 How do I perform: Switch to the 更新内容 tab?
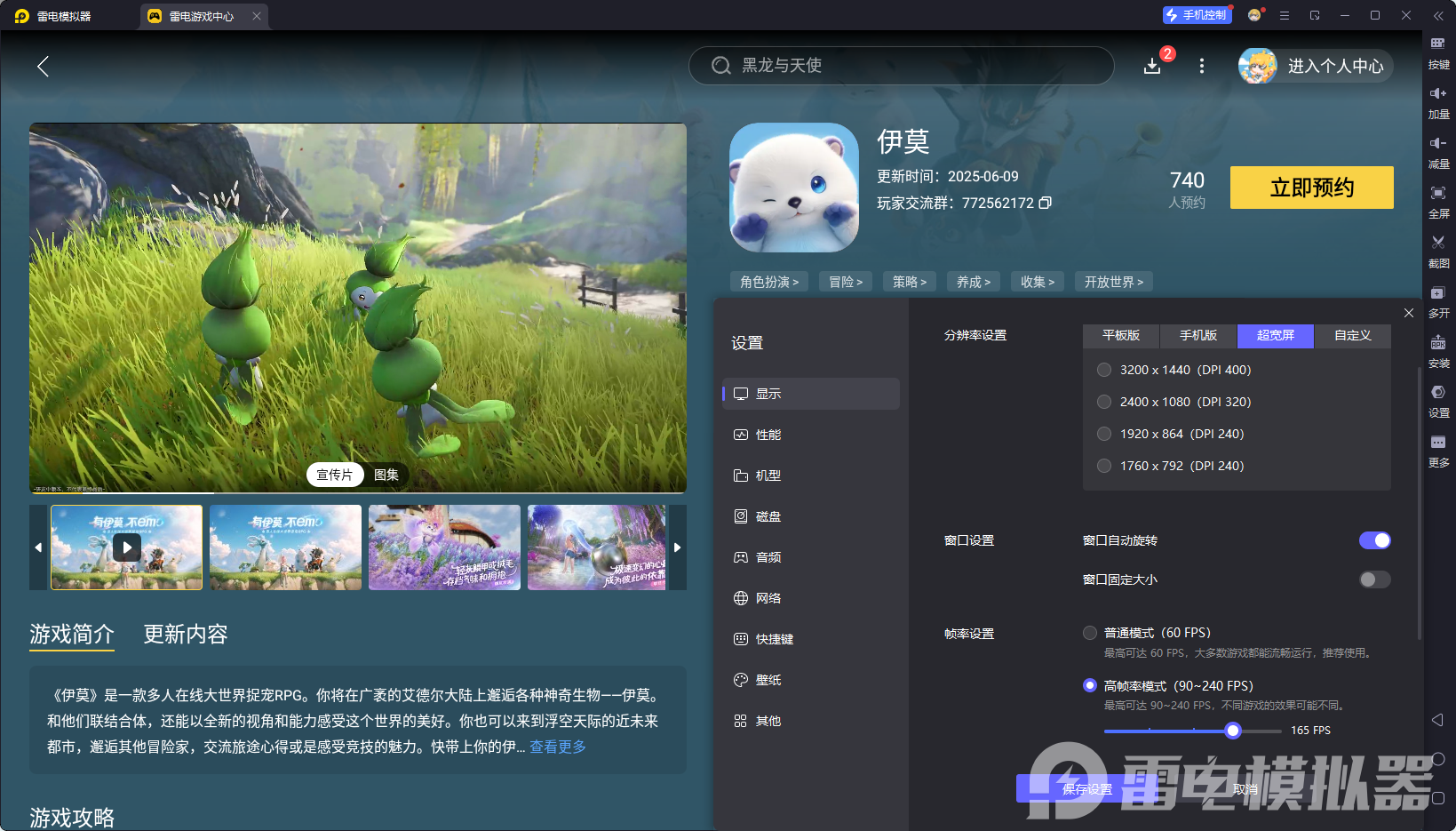[185, 635]
